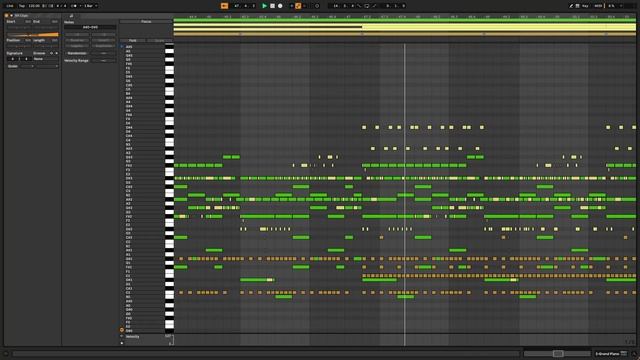Click the round Record button
640x360 pixels.
pos(280,6)
